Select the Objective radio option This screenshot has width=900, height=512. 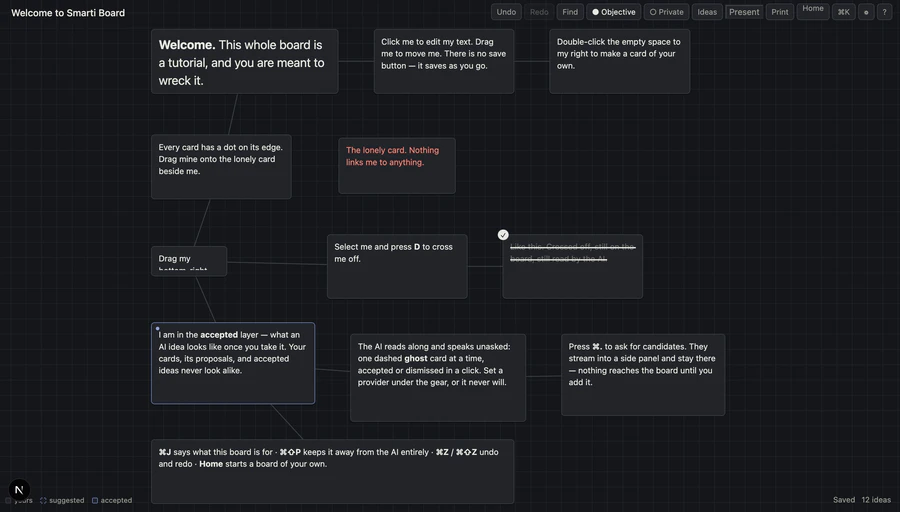[614, 12]
